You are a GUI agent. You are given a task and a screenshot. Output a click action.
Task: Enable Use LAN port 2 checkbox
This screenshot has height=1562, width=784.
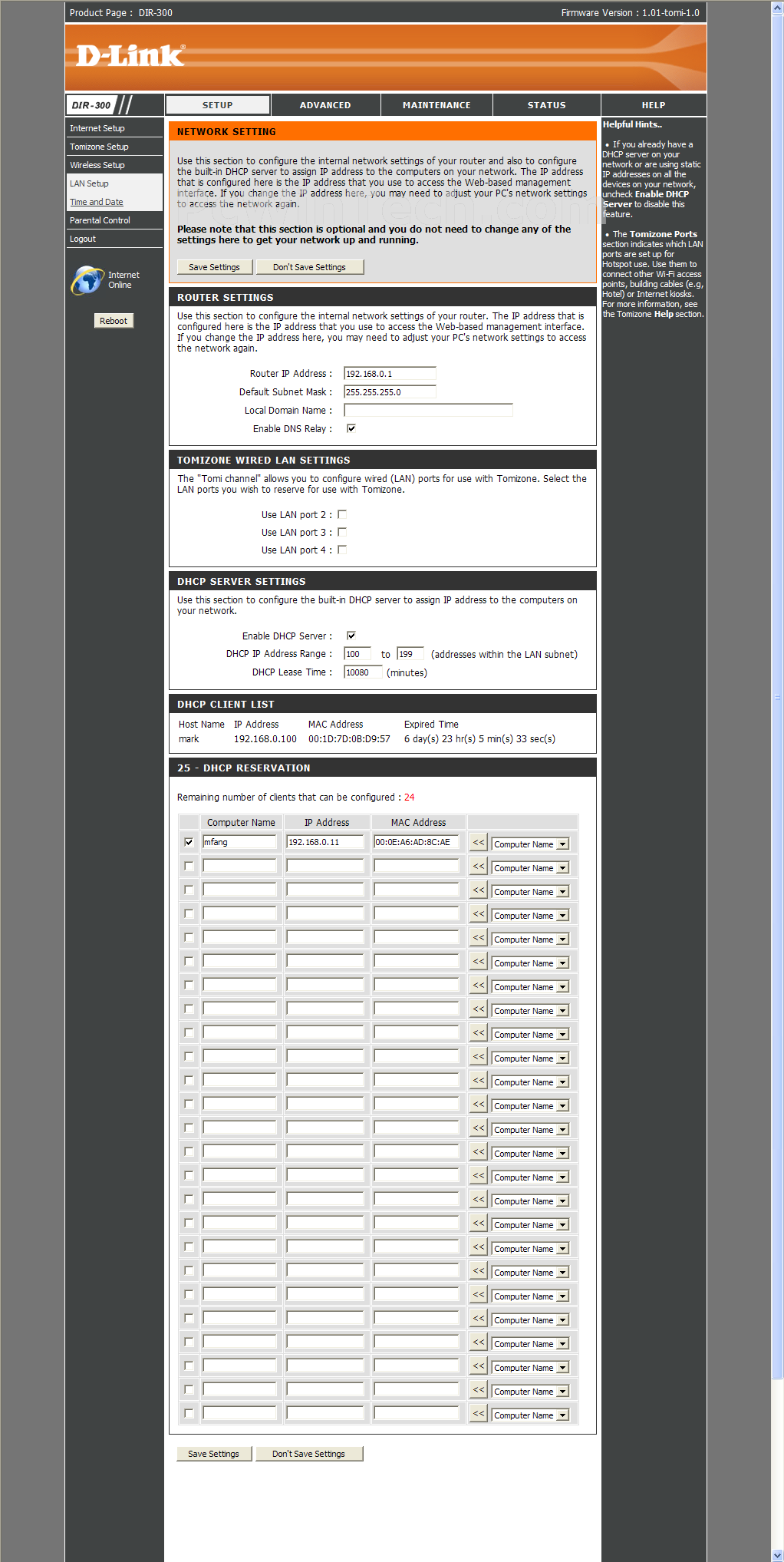342,514
